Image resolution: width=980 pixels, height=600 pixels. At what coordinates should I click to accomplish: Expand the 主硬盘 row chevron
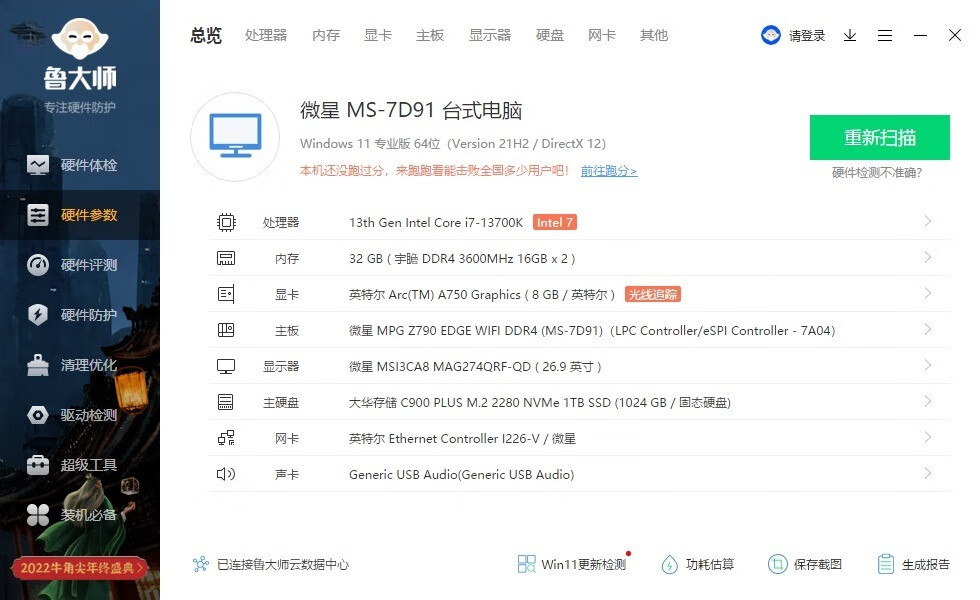pyautogui.click(x=928, y=401)
